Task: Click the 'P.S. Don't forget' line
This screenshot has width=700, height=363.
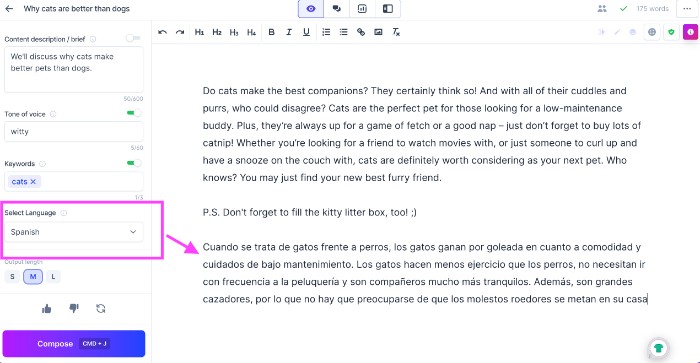Action: pos(309,213)
